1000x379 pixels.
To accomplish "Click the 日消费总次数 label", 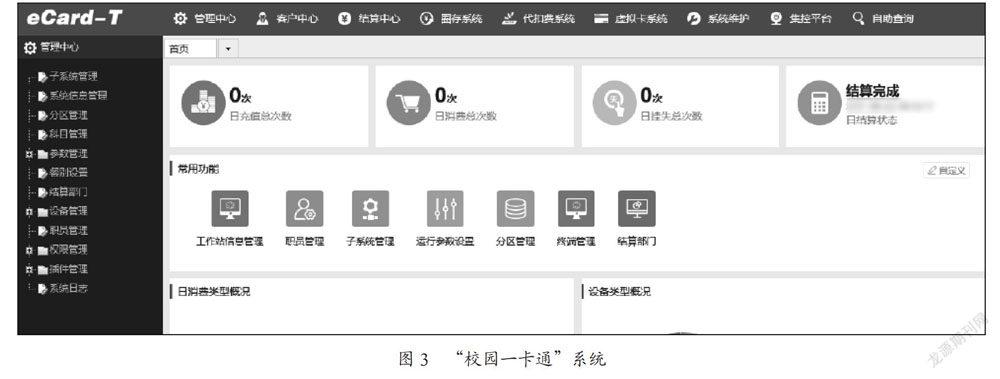I will (x=466, y=116).
